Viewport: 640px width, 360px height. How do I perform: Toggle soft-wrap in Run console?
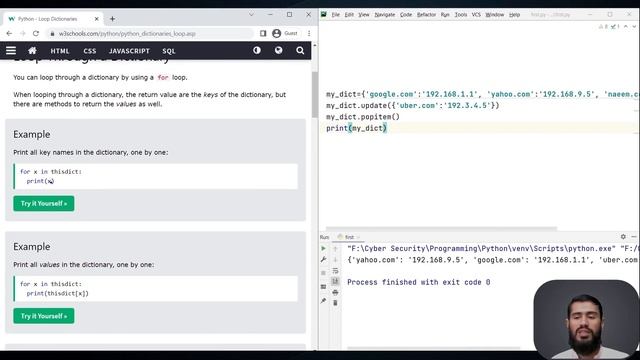[335, 271]
